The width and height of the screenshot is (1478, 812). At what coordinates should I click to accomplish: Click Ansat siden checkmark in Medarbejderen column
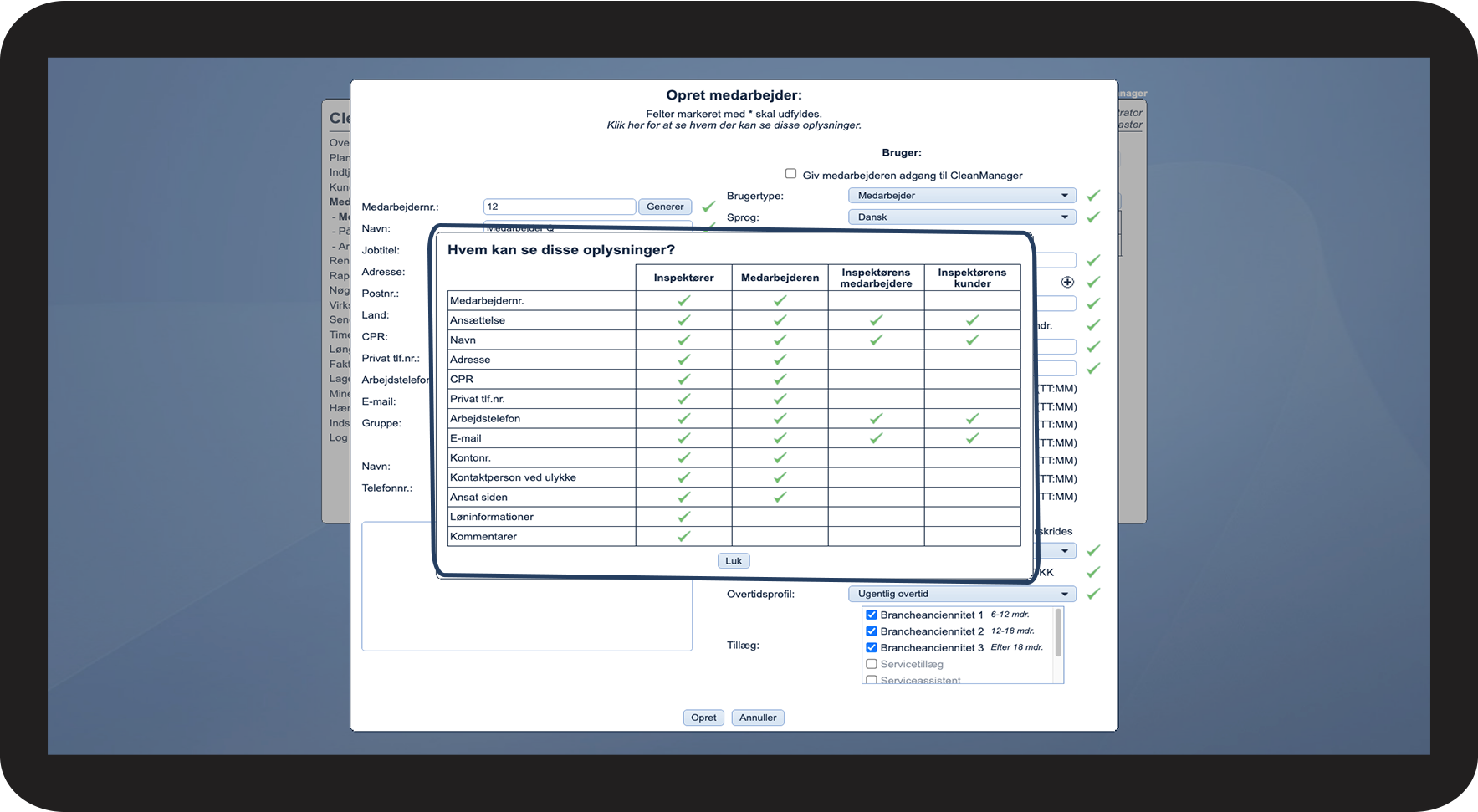pyautogui.click(x=780, y=497)
